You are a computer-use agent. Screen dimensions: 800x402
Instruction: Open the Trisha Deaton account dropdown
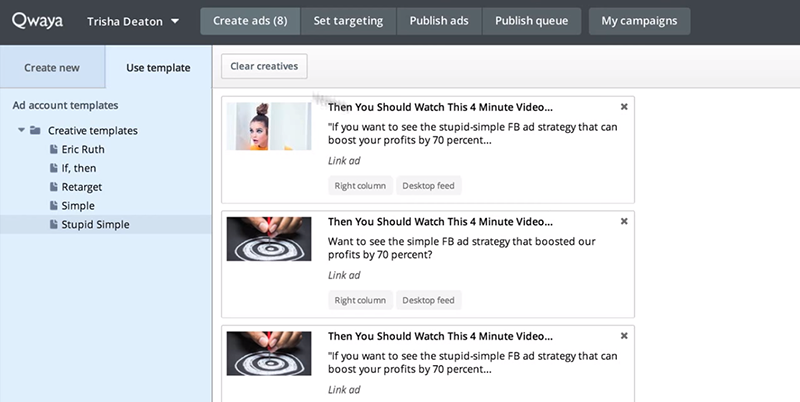(133, 21)
